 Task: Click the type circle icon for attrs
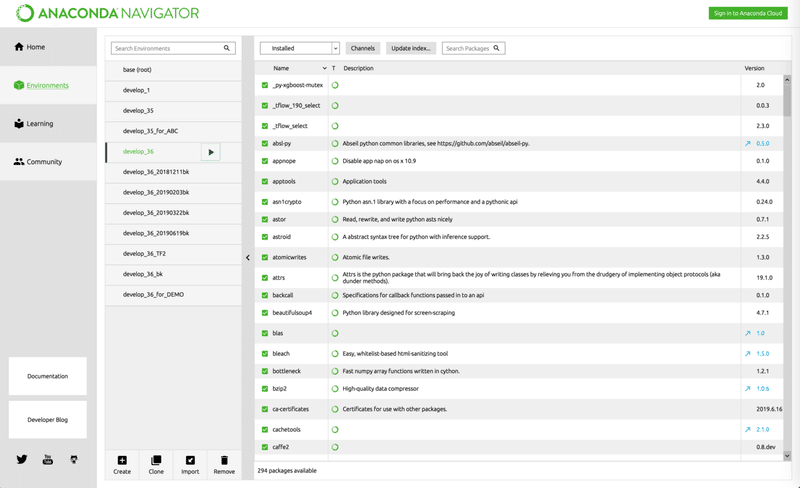pos(335,278)
